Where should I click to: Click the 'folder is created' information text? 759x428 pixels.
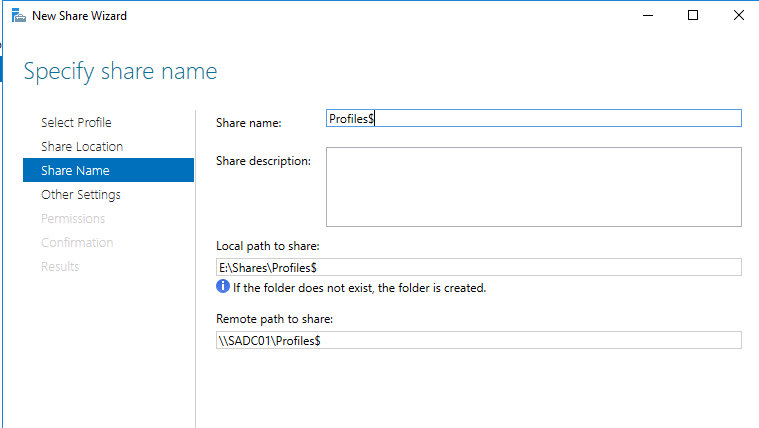pyautogui.click(x=360, y=288)
